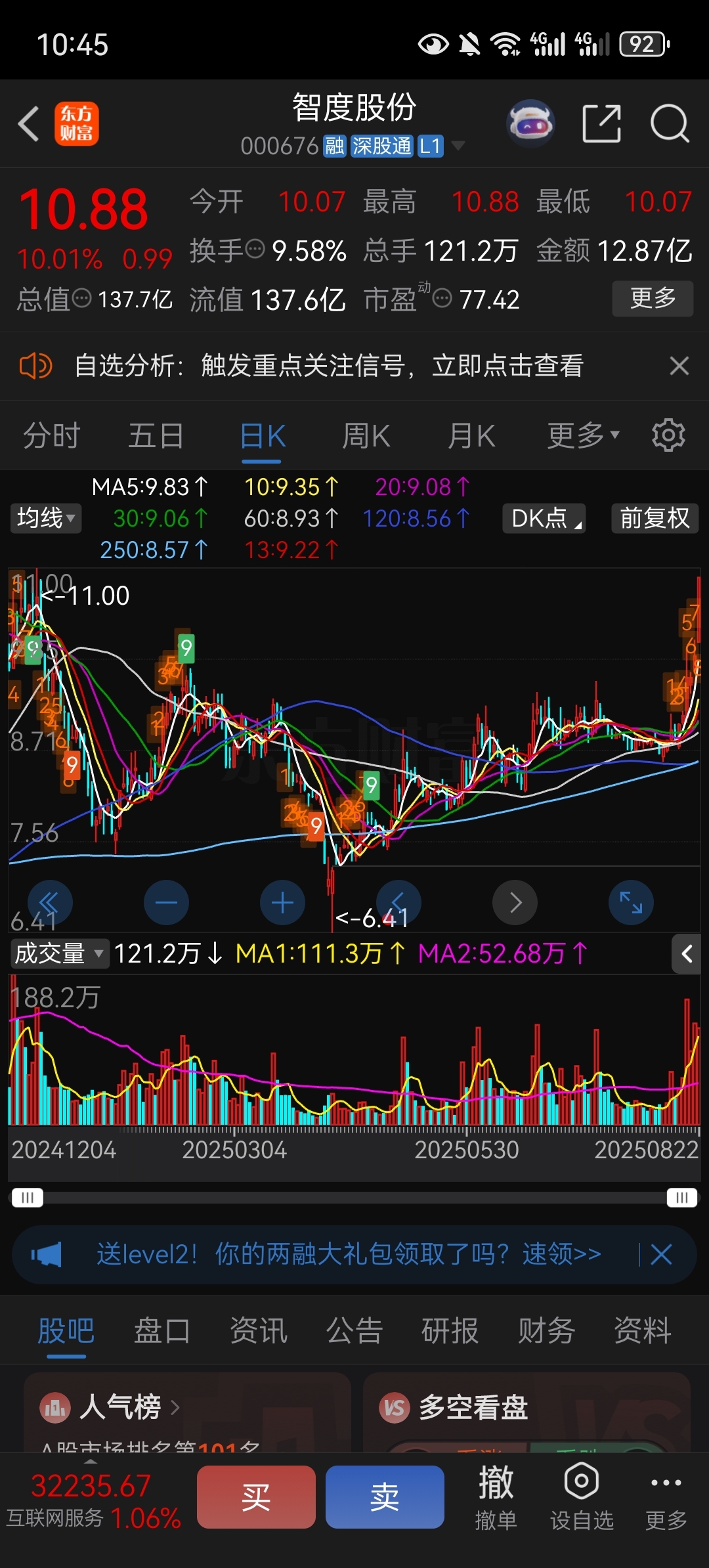Tap the 撤单 cancel order button
This screenshot has width=709, height=1568.
pos(496,1498)
